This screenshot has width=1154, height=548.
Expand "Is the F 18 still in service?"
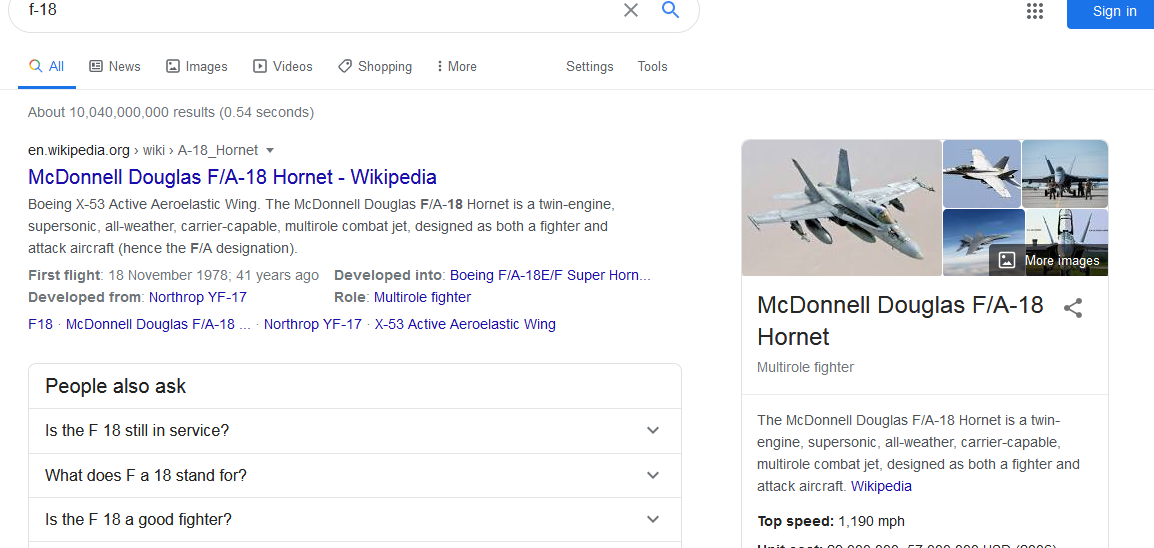point(354,431)
